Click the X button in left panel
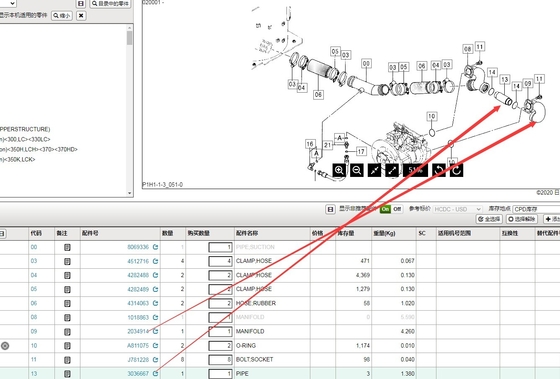This screenshot has width=560, height=379. click(x=81, y=16)
